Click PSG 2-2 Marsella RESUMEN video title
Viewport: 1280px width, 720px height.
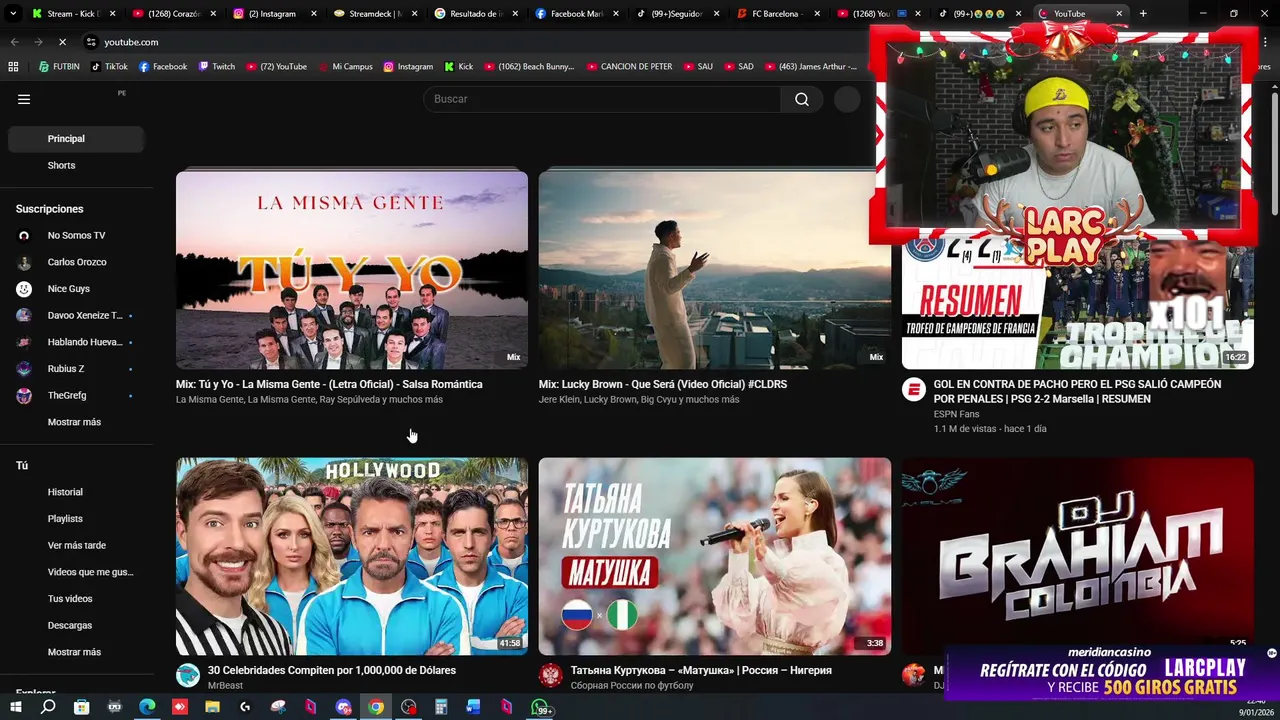1077,391
